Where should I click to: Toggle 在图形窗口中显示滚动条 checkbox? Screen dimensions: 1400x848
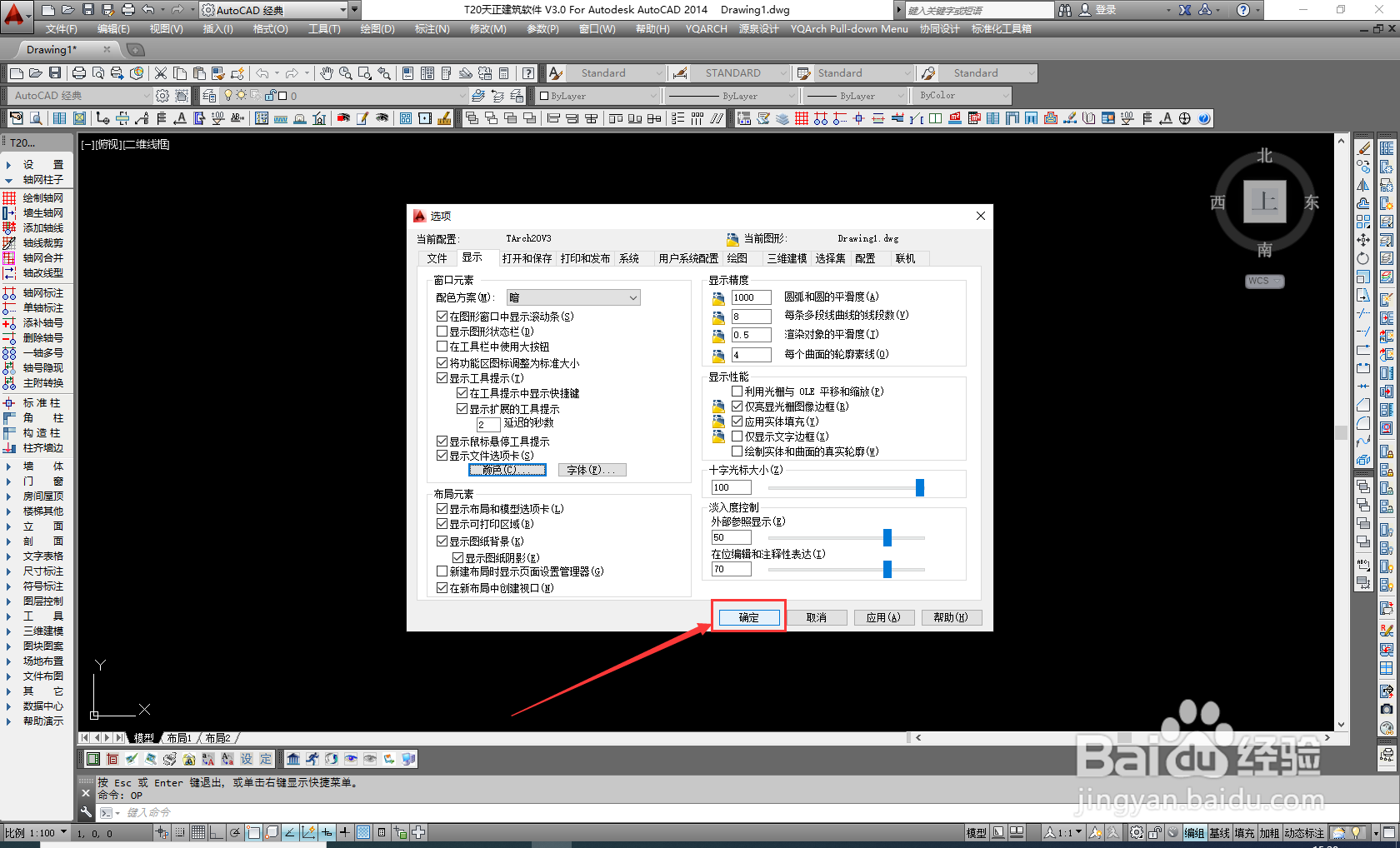point(442,317)
